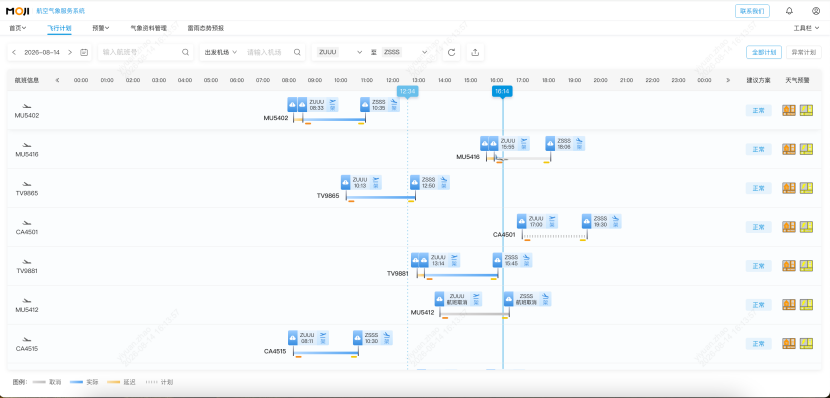
Task: Click the 联系我们 button
Action: point(752,11)
